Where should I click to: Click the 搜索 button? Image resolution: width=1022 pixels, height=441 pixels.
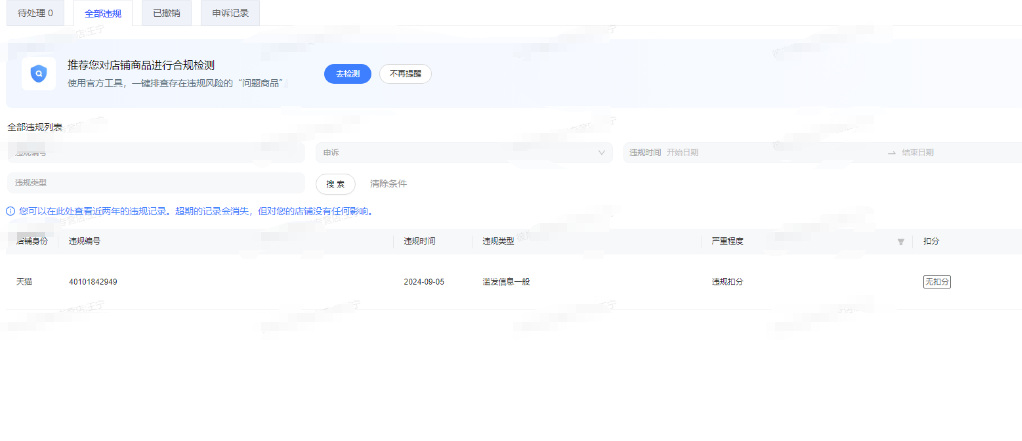coord(335,184)
